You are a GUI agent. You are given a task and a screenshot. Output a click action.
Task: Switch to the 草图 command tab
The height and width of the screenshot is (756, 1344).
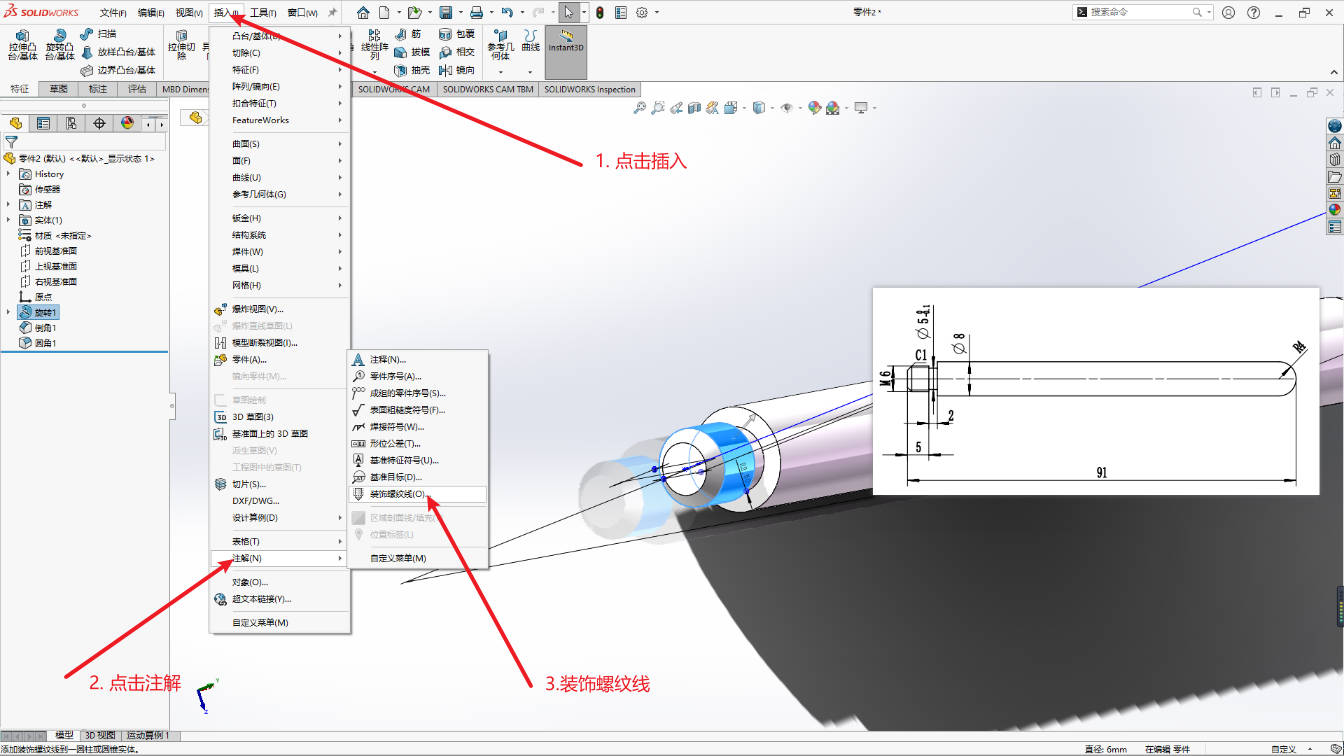point(59,89)
